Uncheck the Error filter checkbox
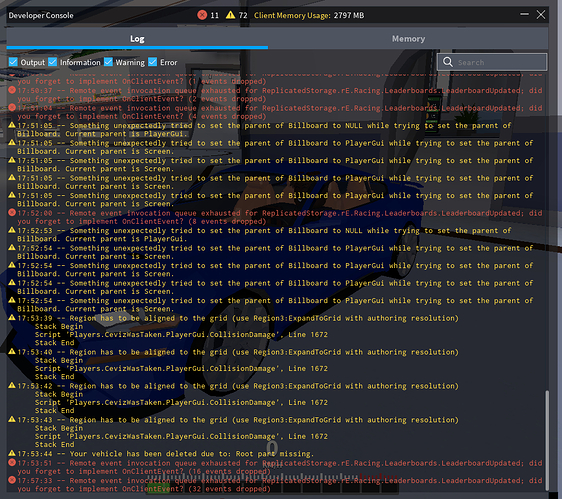The height and width of the screenshot is (499, 562). pyautogui.click(x=153, y=62)
